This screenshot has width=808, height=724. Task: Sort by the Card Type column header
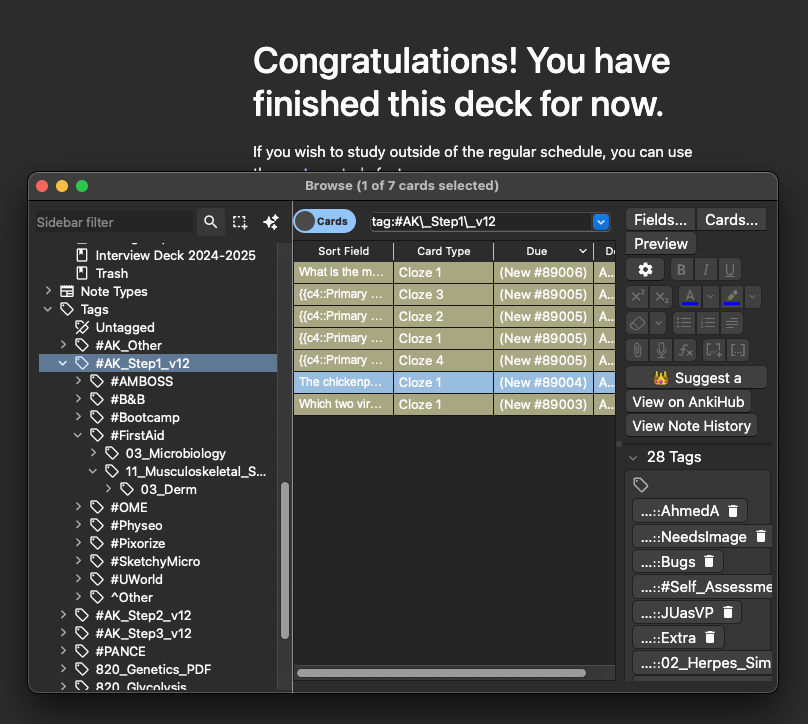tap(443, 251)
